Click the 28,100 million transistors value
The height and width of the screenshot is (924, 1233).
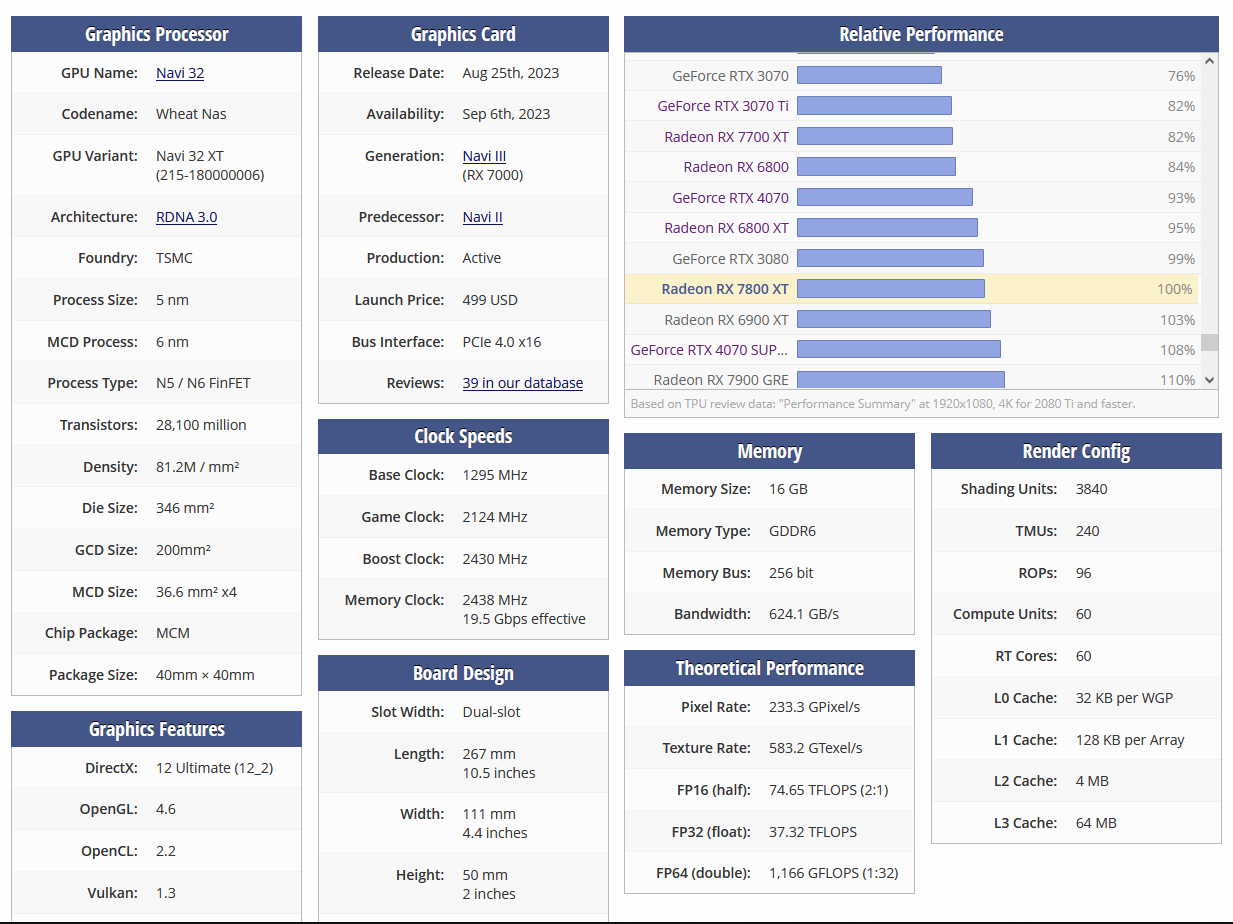pyautogui.click(x=201, y=425)
